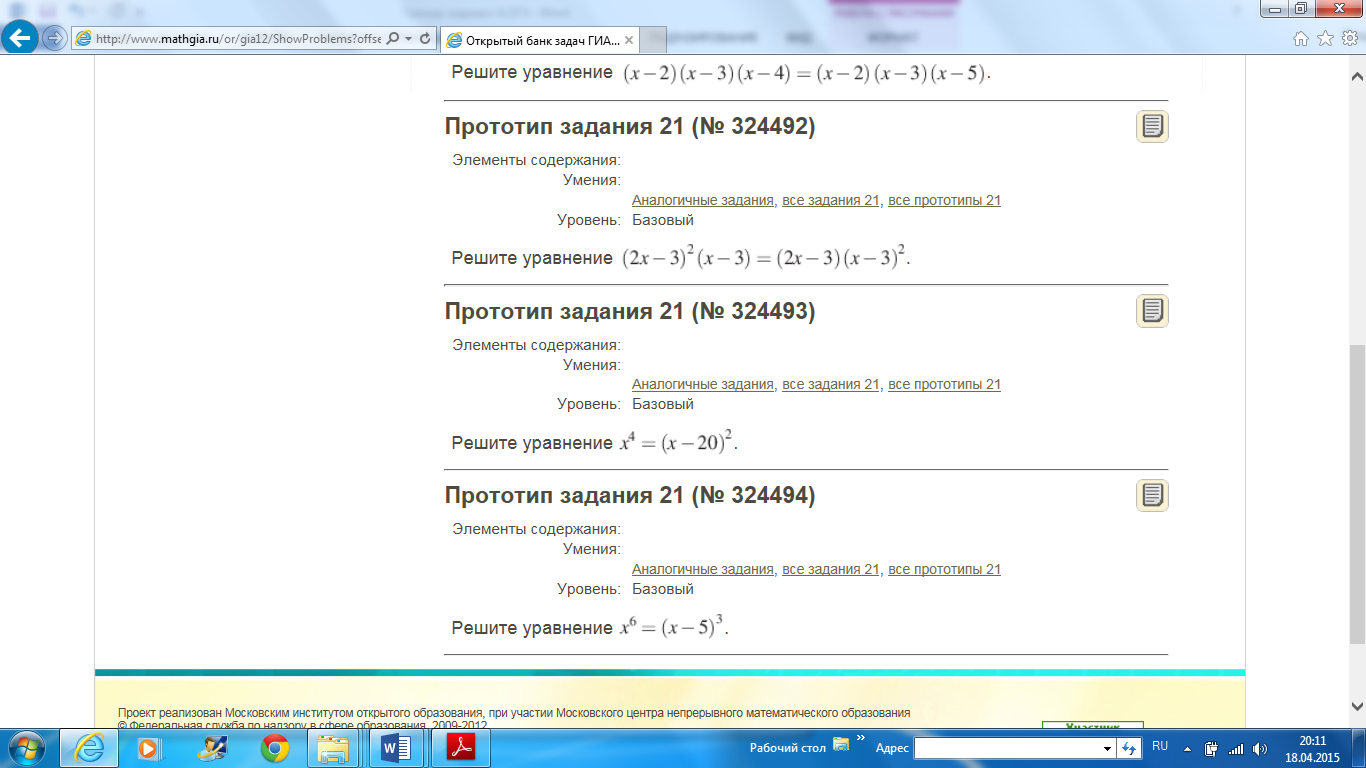This screenshot has height=768, width=1366.
Task: Click the Show desktop strip by the clock
Action: pyautogui.click(x=1359, y=748)
